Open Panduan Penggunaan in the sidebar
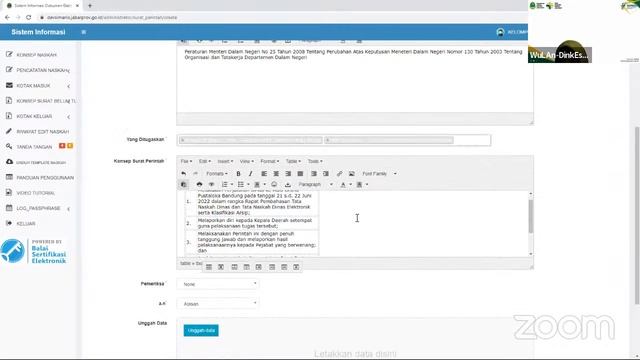The width and height of the screenshot is (640, 360). click(40, 178)
